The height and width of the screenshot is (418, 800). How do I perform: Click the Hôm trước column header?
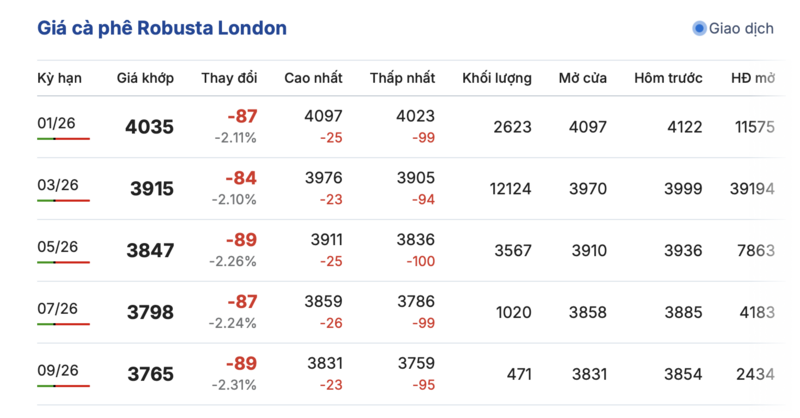(x=668, y=78)
